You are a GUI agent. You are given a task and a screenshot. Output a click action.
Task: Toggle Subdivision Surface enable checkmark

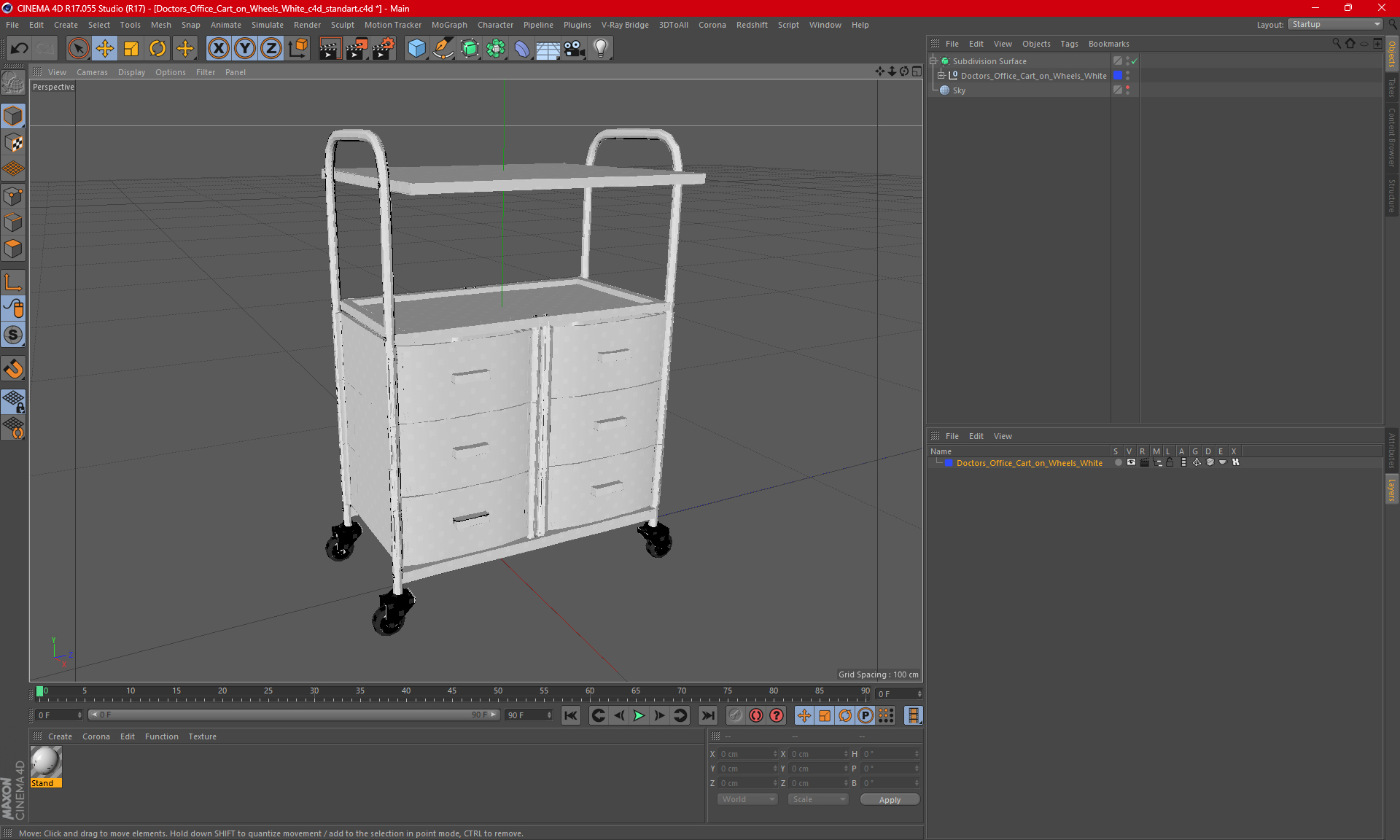1135,61
